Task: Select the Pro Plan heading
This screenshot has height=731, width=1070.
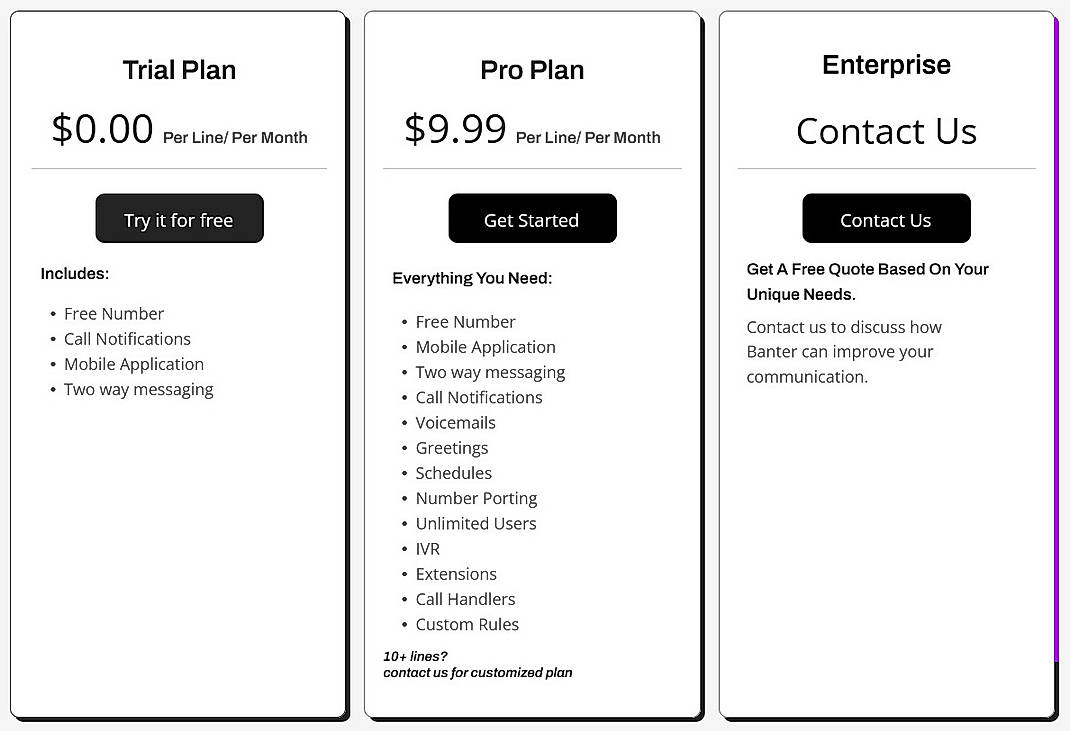Action: pyautogui.click(x=532, y=70)
